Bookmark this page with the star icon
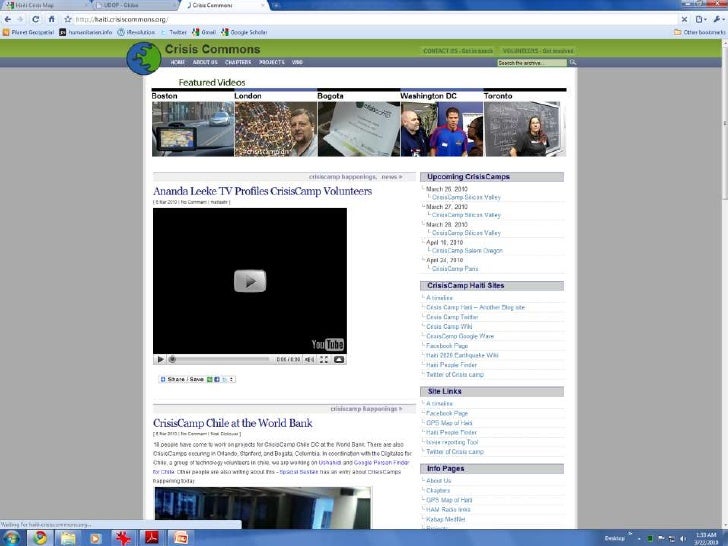 tap(68, 19)
